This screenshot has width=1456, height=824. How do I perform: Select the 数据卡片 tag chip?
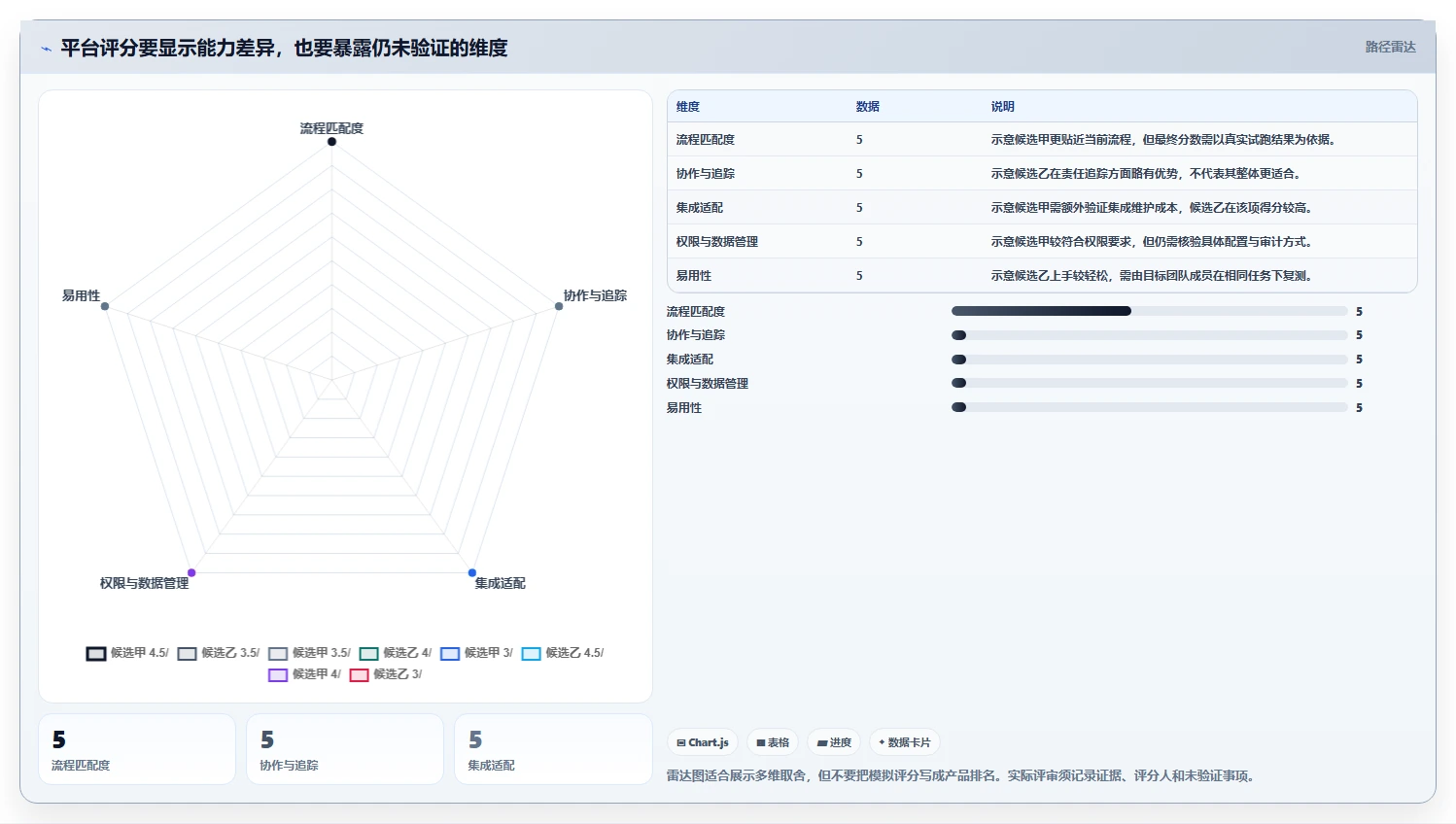(905, 742)
